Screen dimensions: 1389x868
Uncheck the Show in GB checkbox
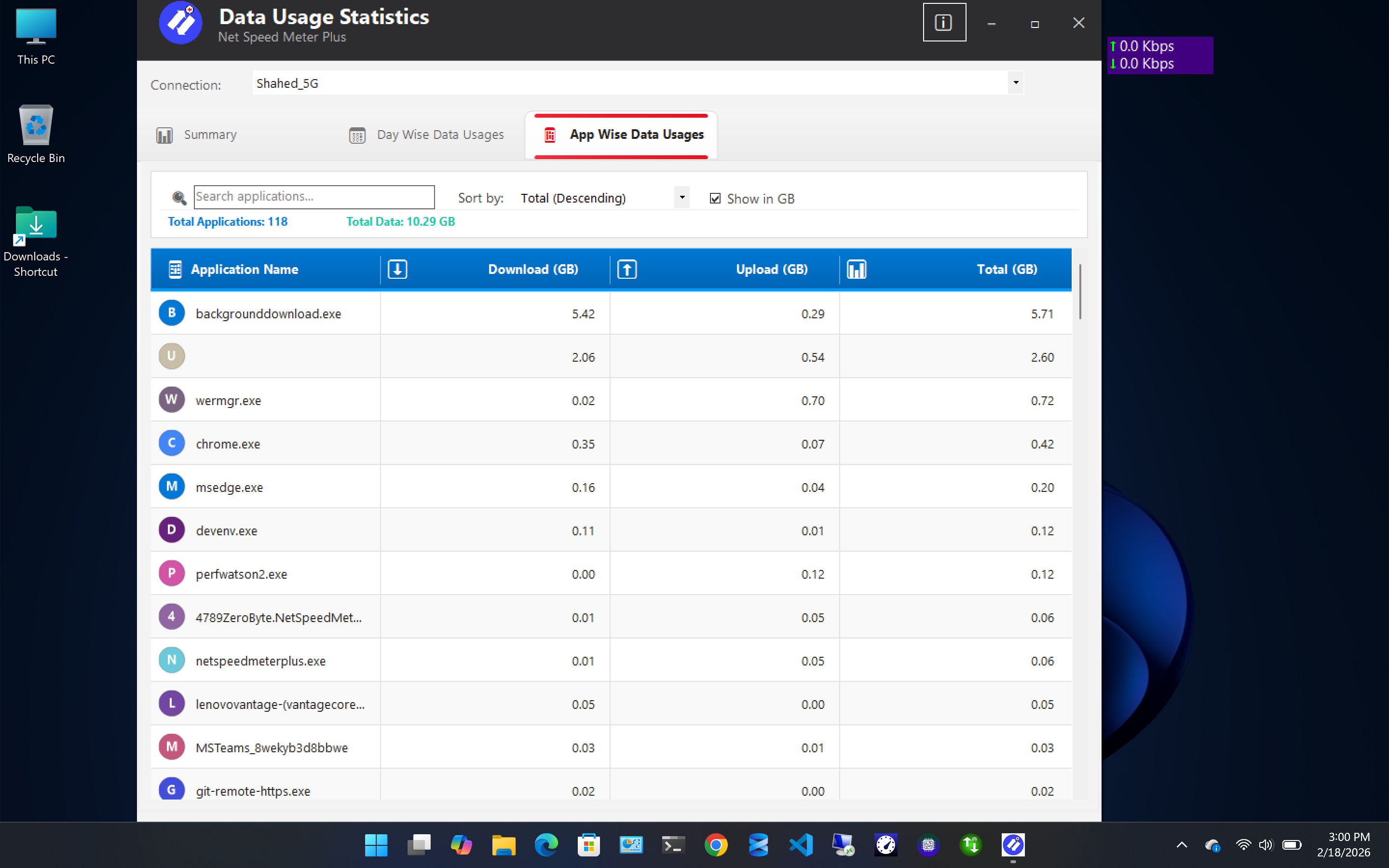point(715,198)
